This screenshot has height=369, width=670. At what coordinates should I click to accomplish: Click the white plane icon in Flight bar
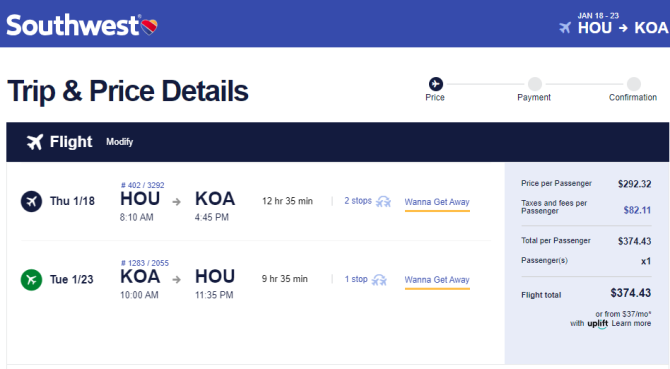(x=35, y=142)
